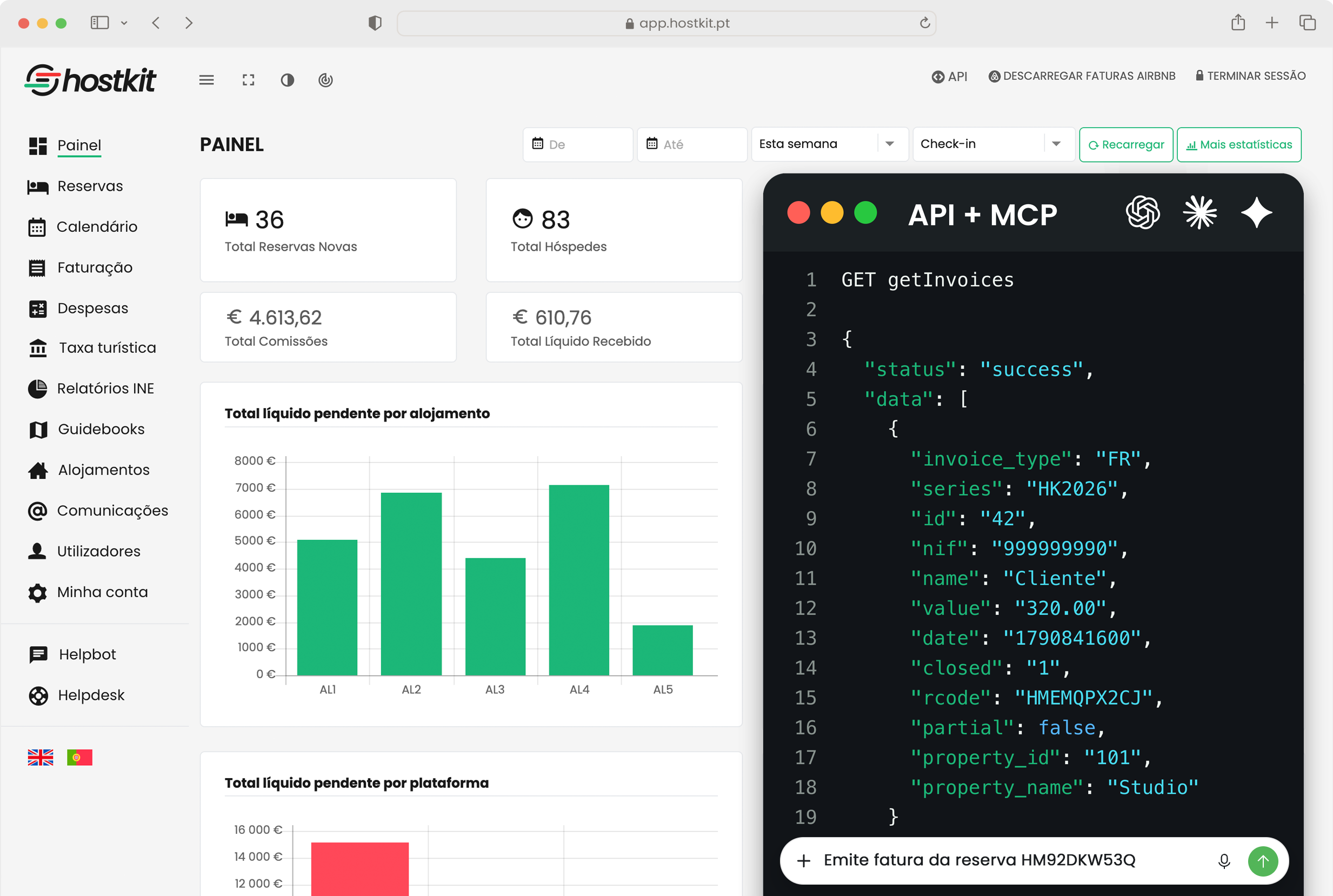The width and height of the screenshot is (1333, 896).
Task: Toggle the dark/light contrast icon
Action: point(288,80)
